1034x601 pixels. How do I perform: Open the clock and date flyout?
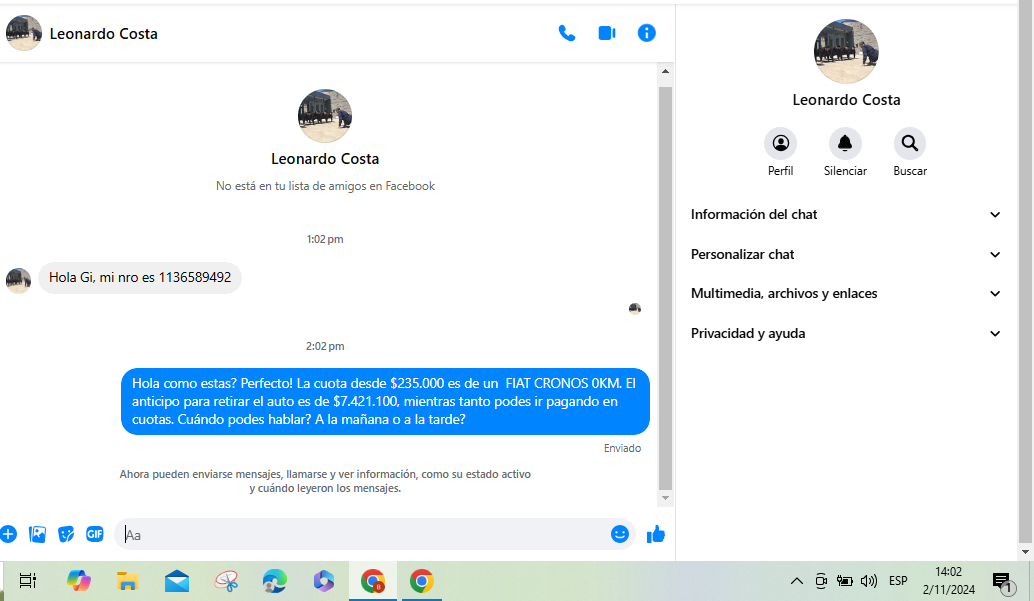coord(948,581)
